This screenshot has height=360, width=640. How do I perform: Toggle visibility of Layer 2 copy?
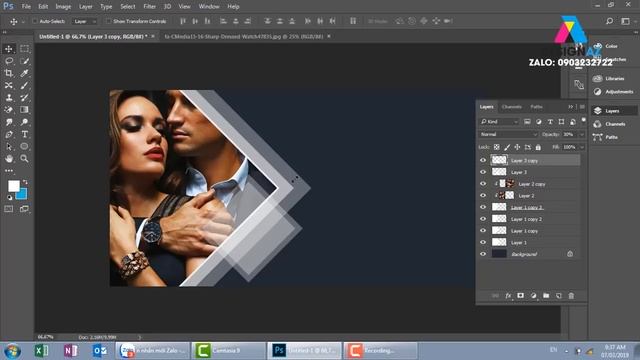(x=483, y=184)
